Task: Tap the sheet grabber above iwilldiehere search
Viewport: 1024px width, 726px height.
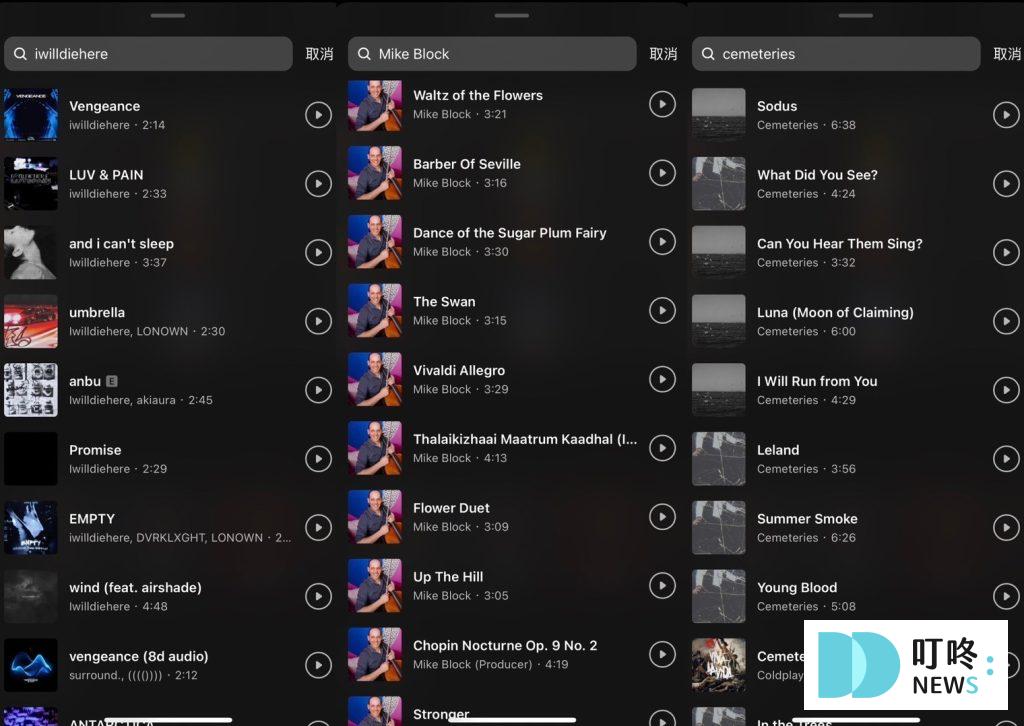Action: tap(168, 16)
